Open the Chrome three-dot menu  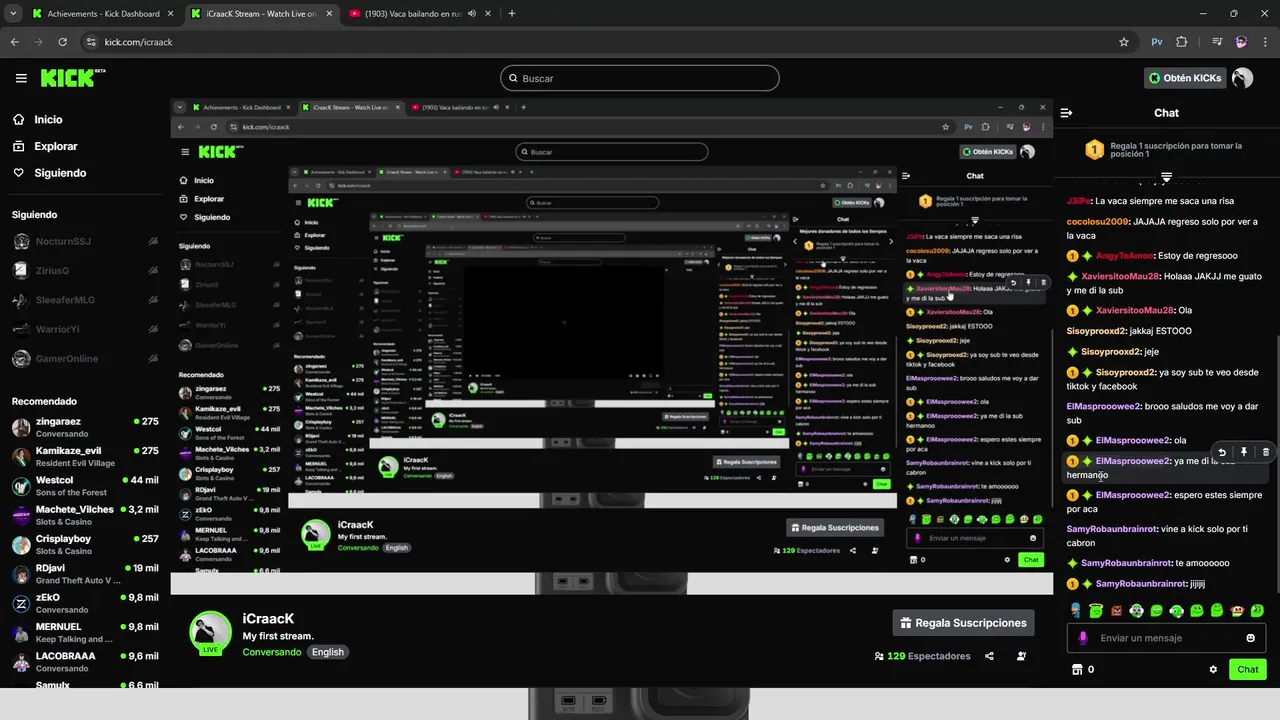coord(1265,42)
